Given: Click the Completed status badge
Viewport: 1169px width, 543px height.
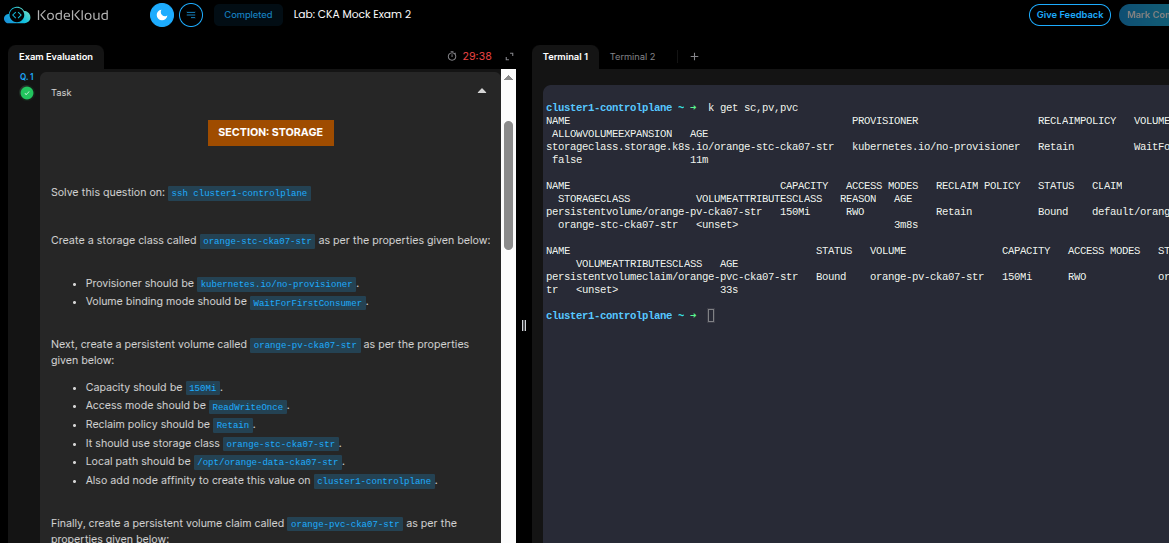Looking at the screenshot, I should [248, 15].
